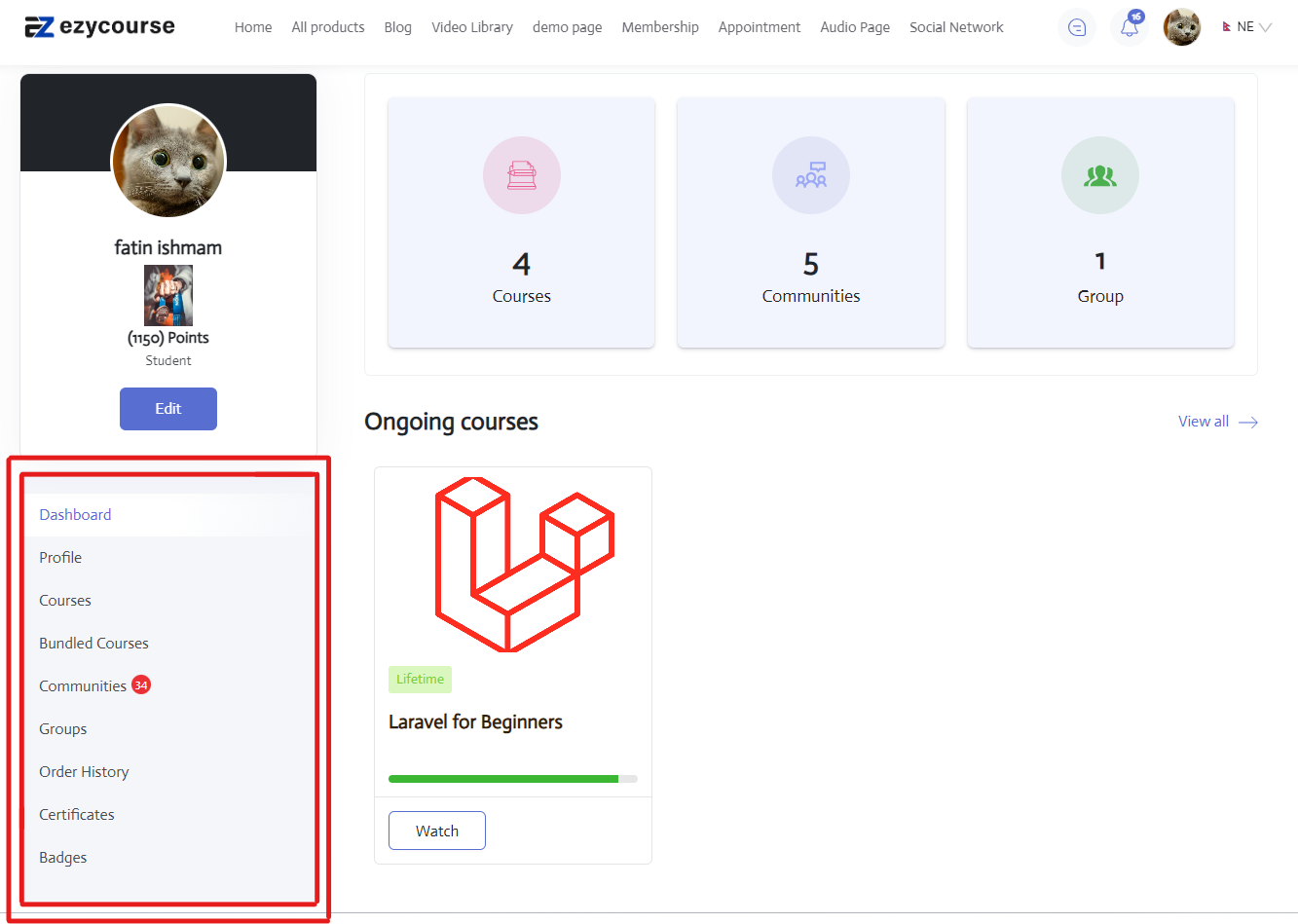Open All products menu item
Viewport: 1298px width, 924px height.
point(328,27)
